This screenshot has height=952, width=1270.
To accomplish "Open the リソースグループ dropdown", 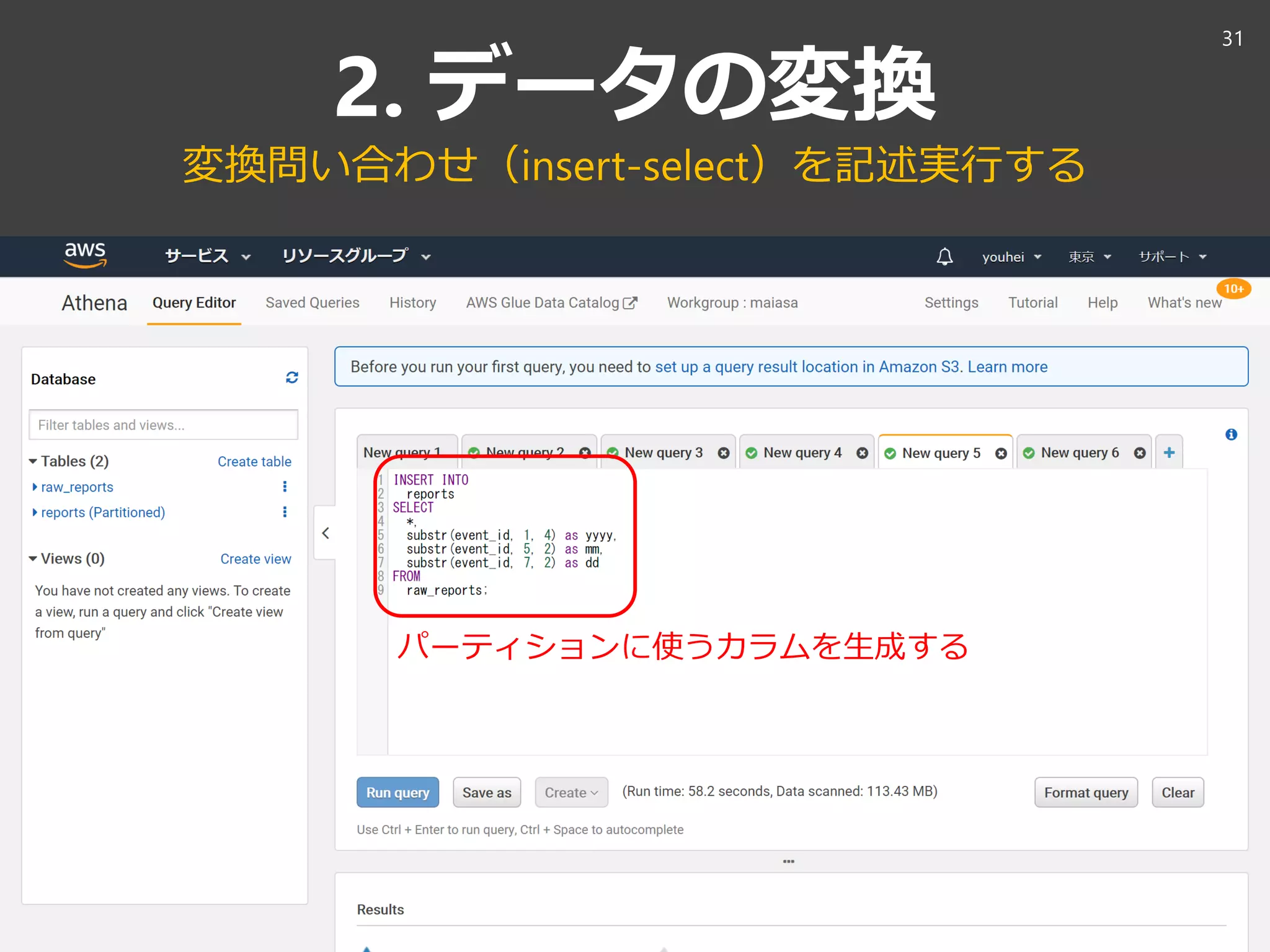I will [x=356, y=256].
